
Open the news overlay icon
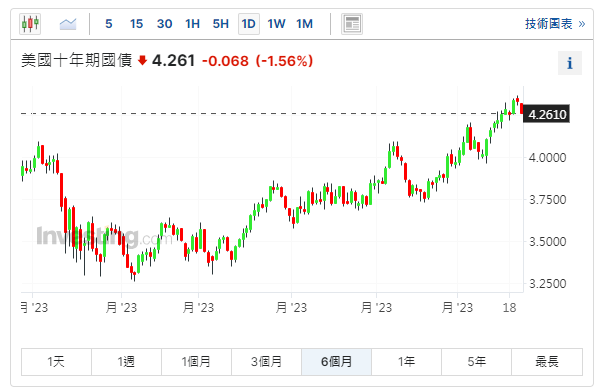[x=352, y=24]
